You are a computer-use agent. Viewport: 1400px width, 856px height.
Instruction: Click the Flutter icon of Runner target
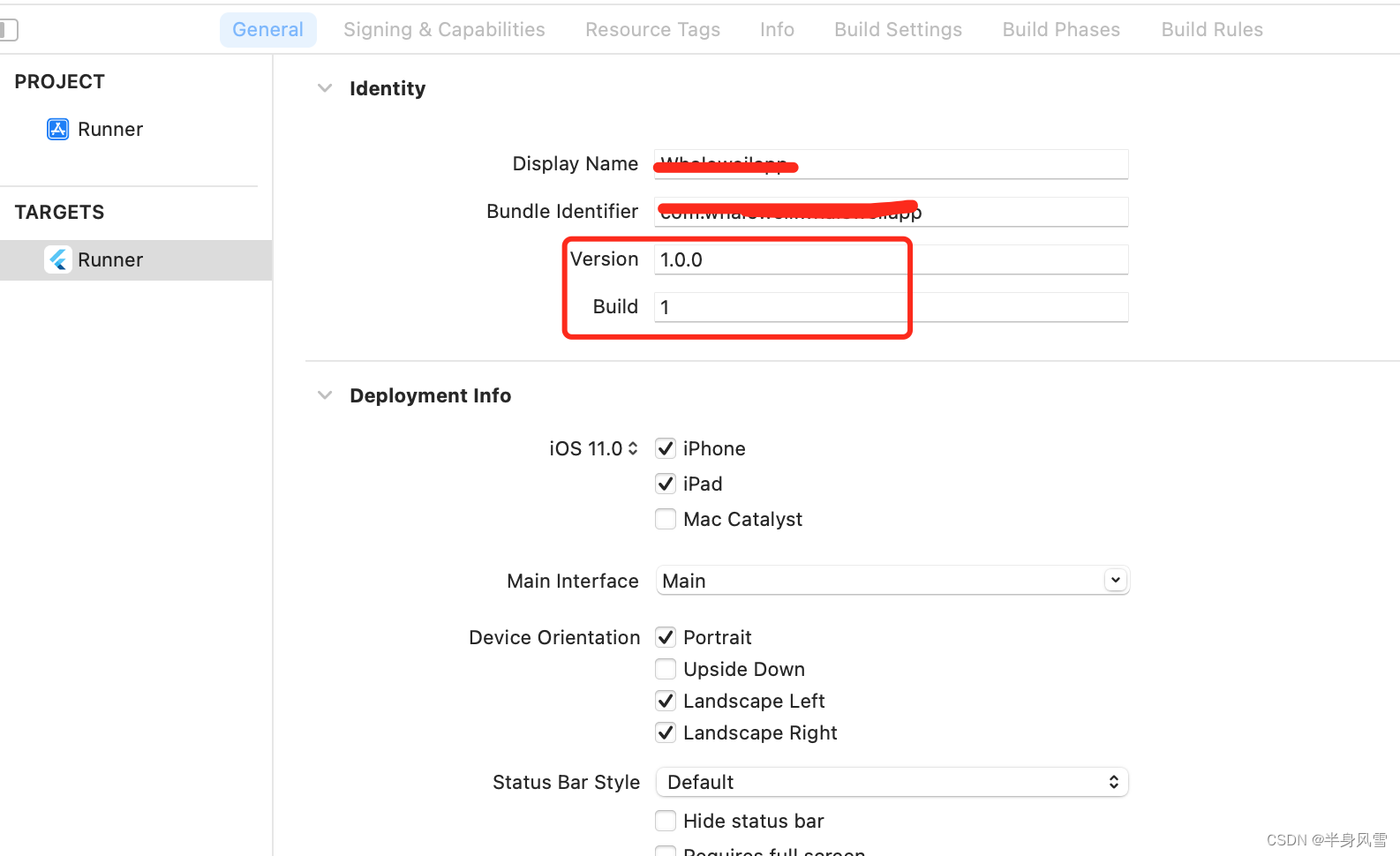58,259
